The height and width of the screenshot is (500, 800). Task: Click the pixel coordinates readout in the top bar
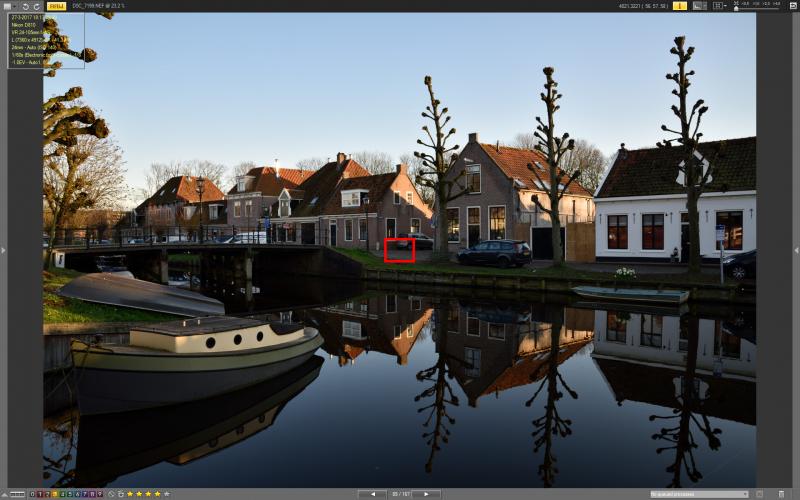643,6
